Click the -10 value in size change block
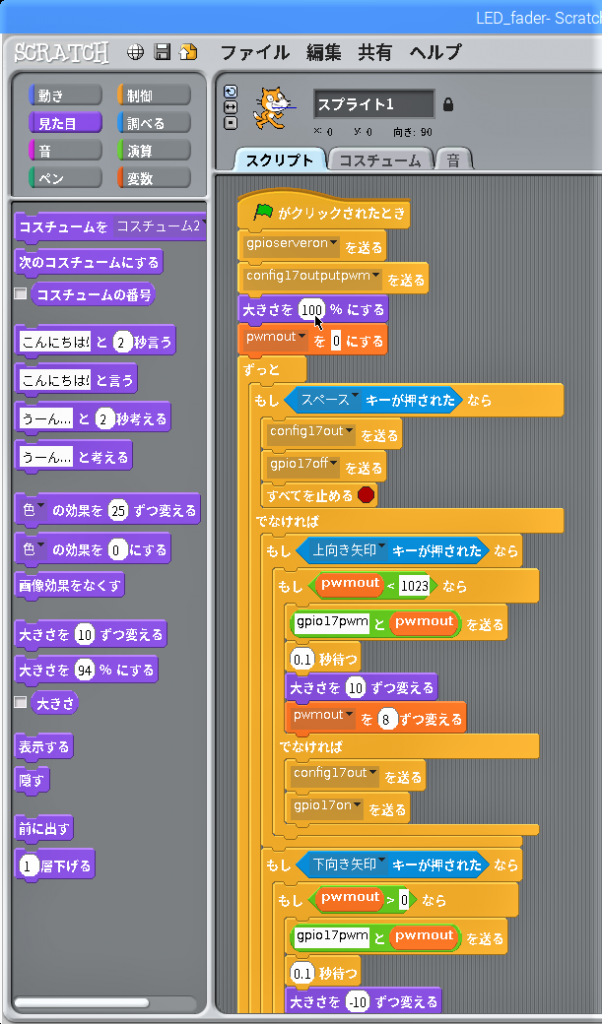The width and height of the screenshot is (602, 1024). coord(356,1000)
